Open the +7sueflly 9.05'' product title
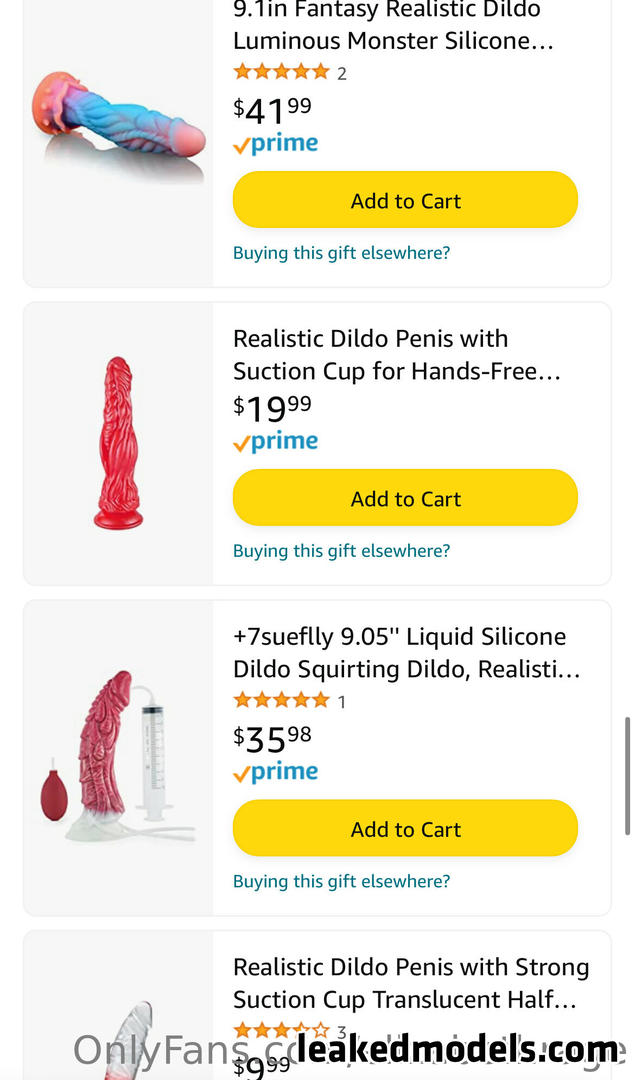Viewport: 635px width, 1080px height. (406, 652)
